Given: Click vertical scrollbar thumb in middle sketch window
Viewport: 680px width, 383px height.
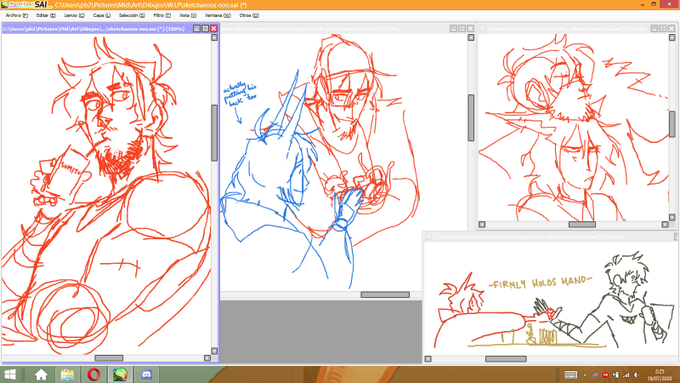Looking at the screenshot, I should coord(471,118).
